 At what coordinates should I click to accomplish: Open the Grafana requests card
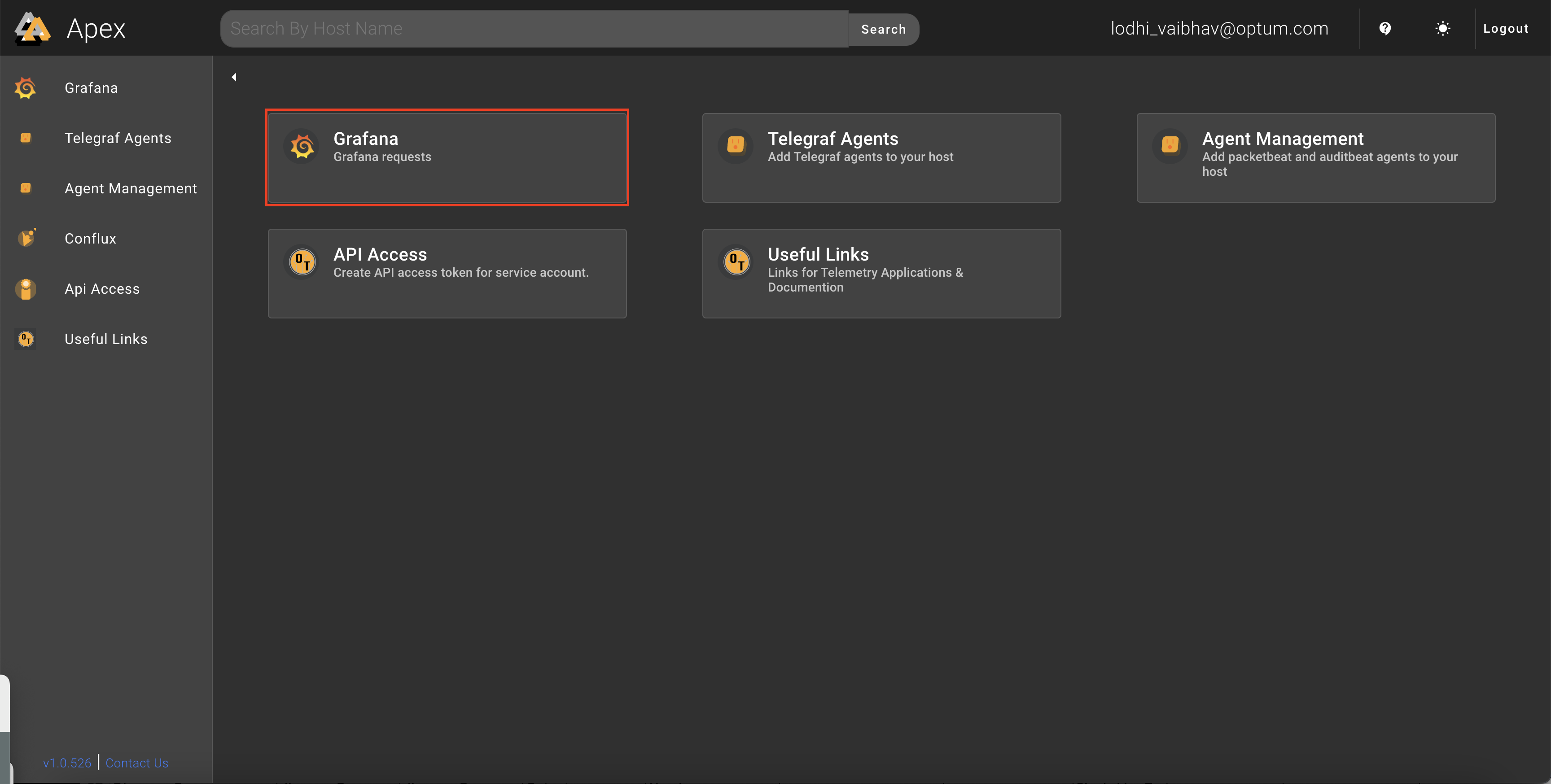tap(447, 157)
